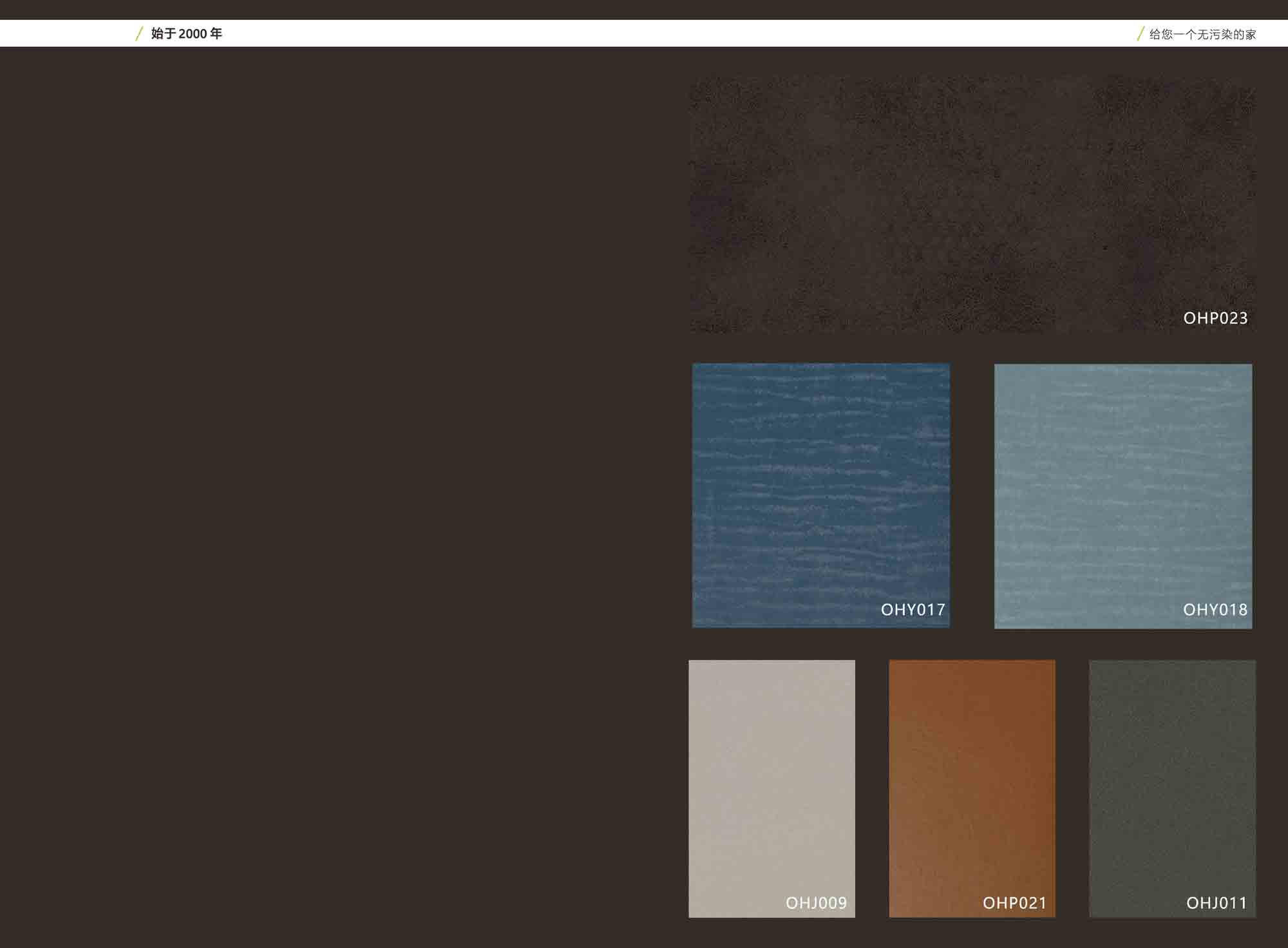Choose the rust brown OHP021 swatch

pos(972,788)
